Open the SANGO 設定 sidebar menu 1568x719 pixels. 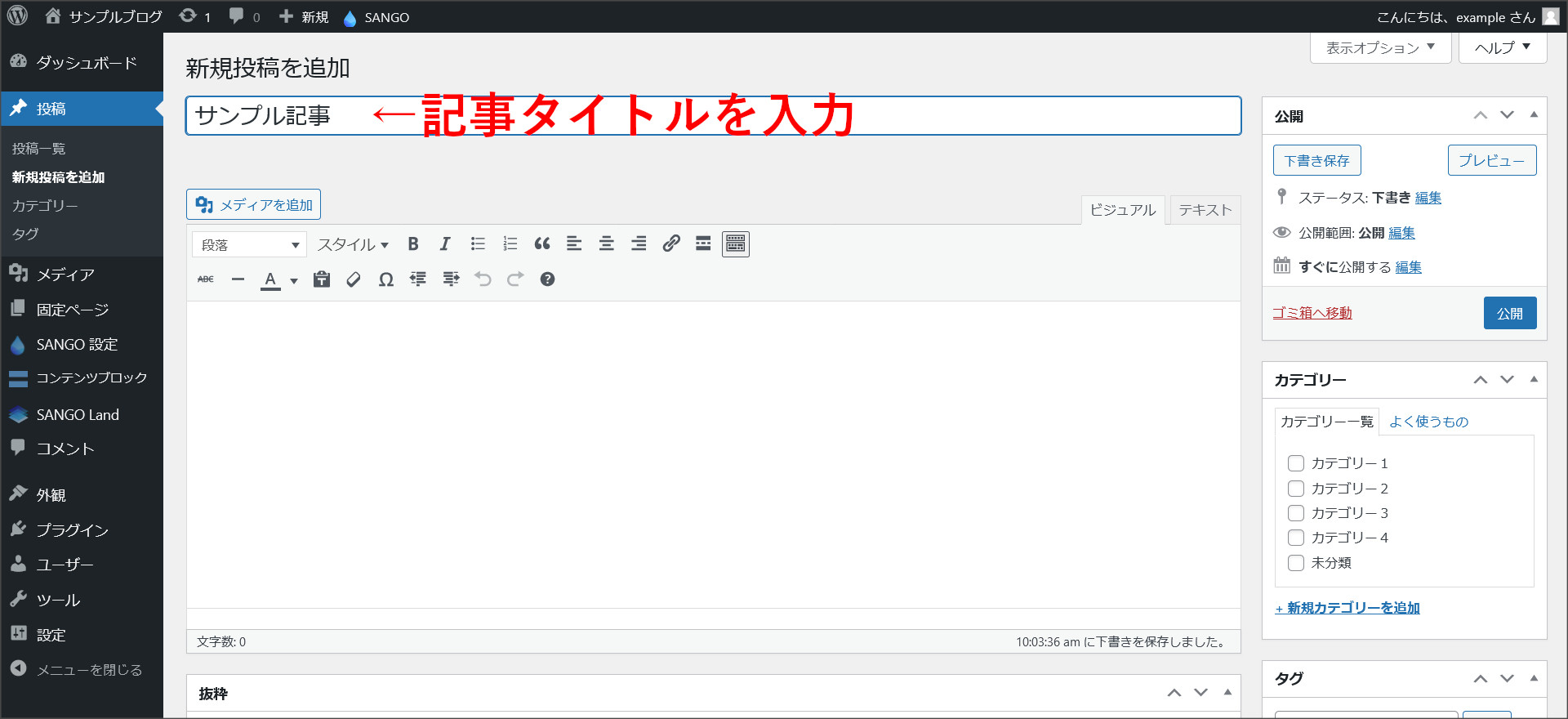[x=77, y=345]
